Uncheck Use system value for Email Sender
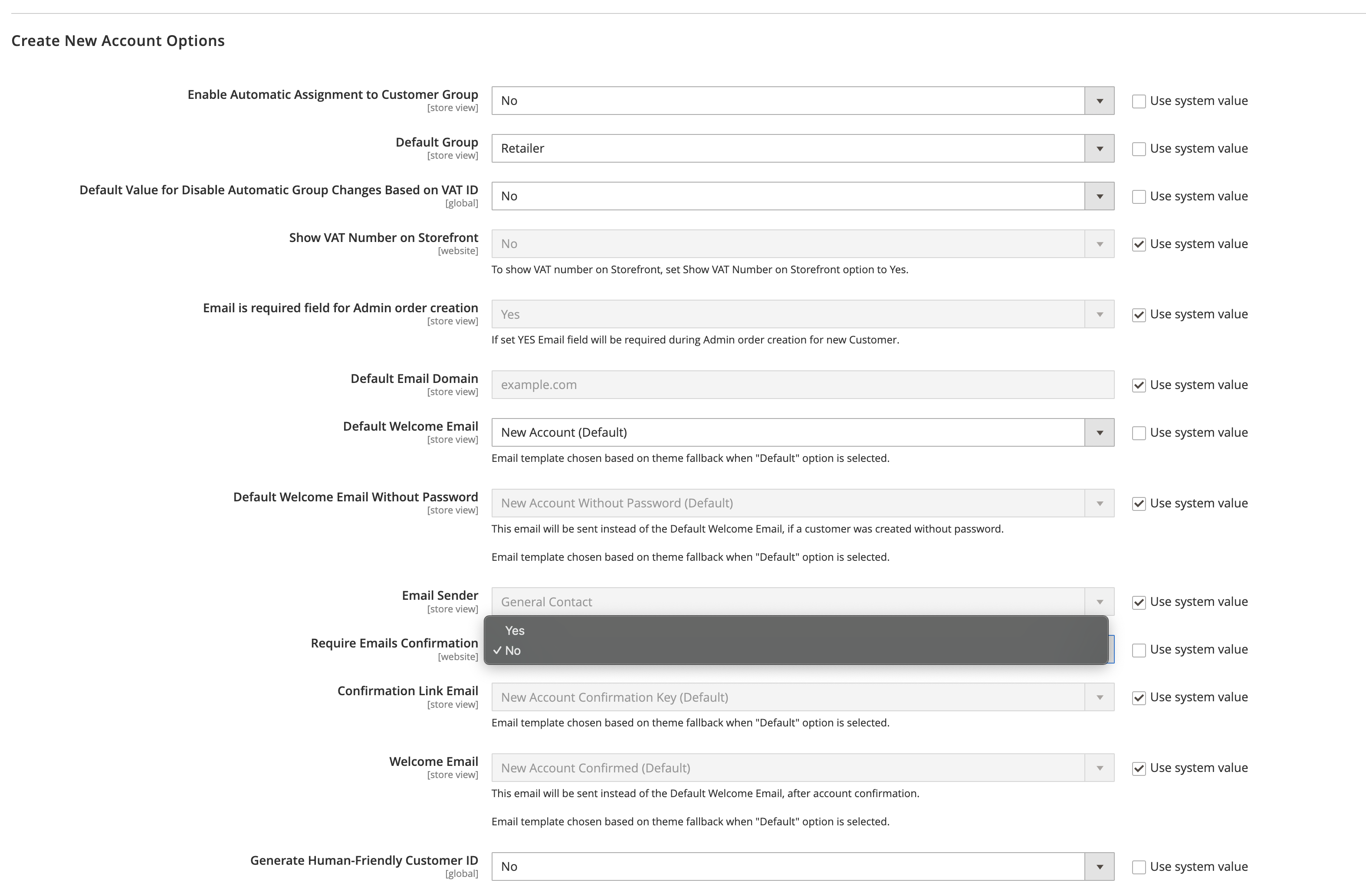 [x=1139, y=602]
